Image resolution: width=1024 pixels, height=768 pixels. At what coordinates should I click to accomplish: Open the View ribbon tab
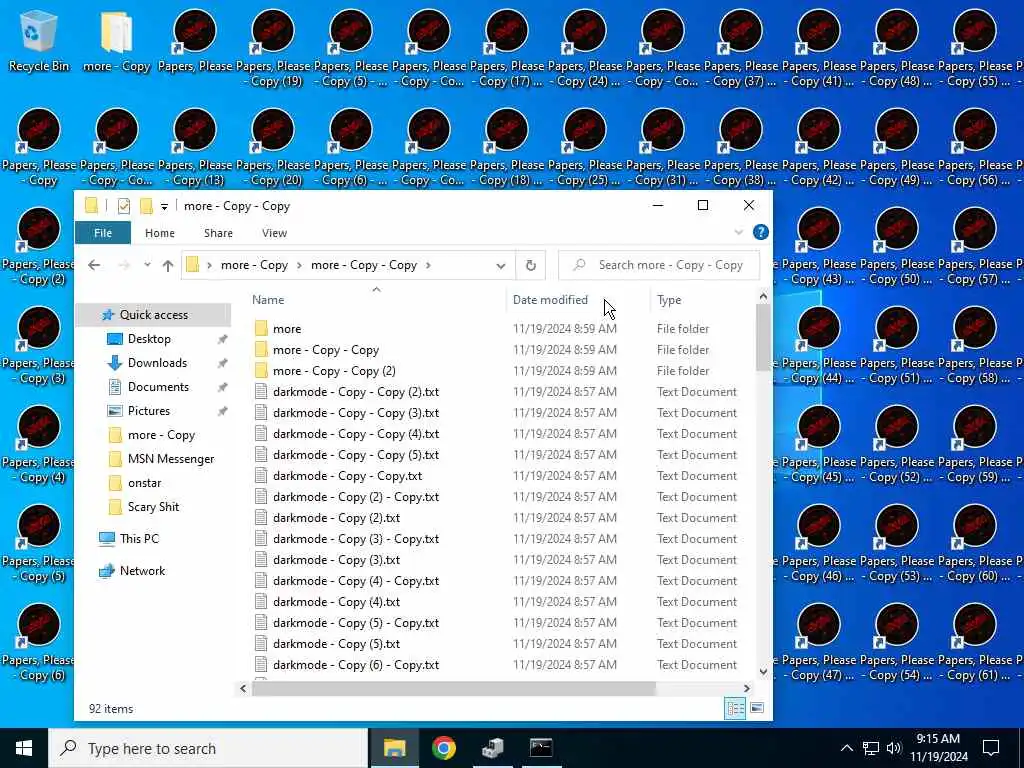[x=274, y=233]
